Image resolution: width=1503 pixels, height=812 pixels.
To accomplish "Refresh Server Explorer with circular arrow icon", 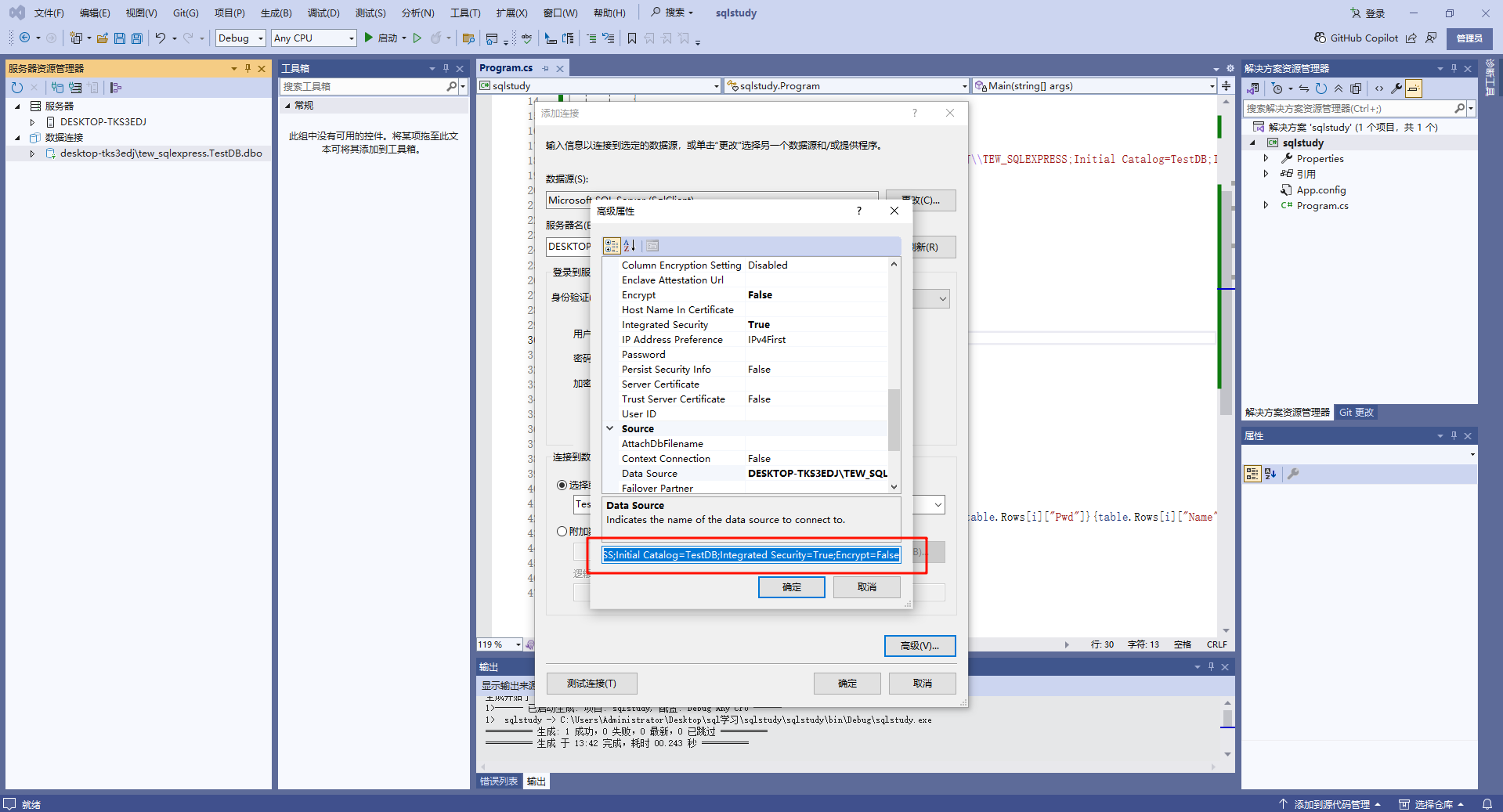I will [x=17, y=88].
